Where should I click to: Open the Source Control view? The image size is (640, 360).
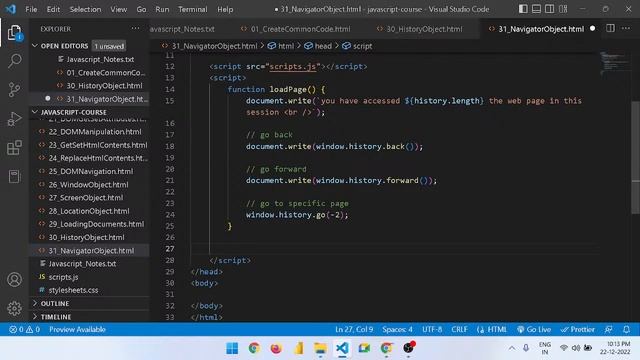pyautogui.click(x=14, y=89)
